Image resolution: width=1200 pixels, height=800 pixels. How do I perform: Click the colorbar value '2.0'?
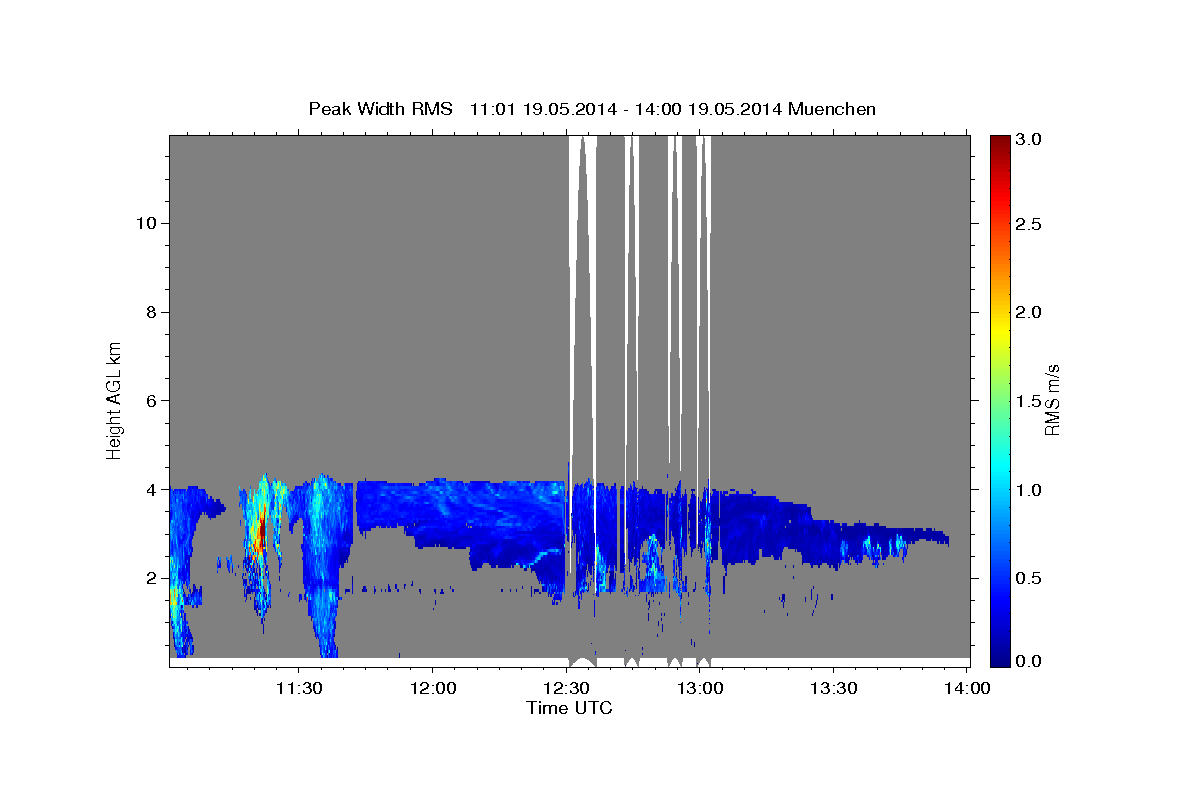(x=1031, y=312)
